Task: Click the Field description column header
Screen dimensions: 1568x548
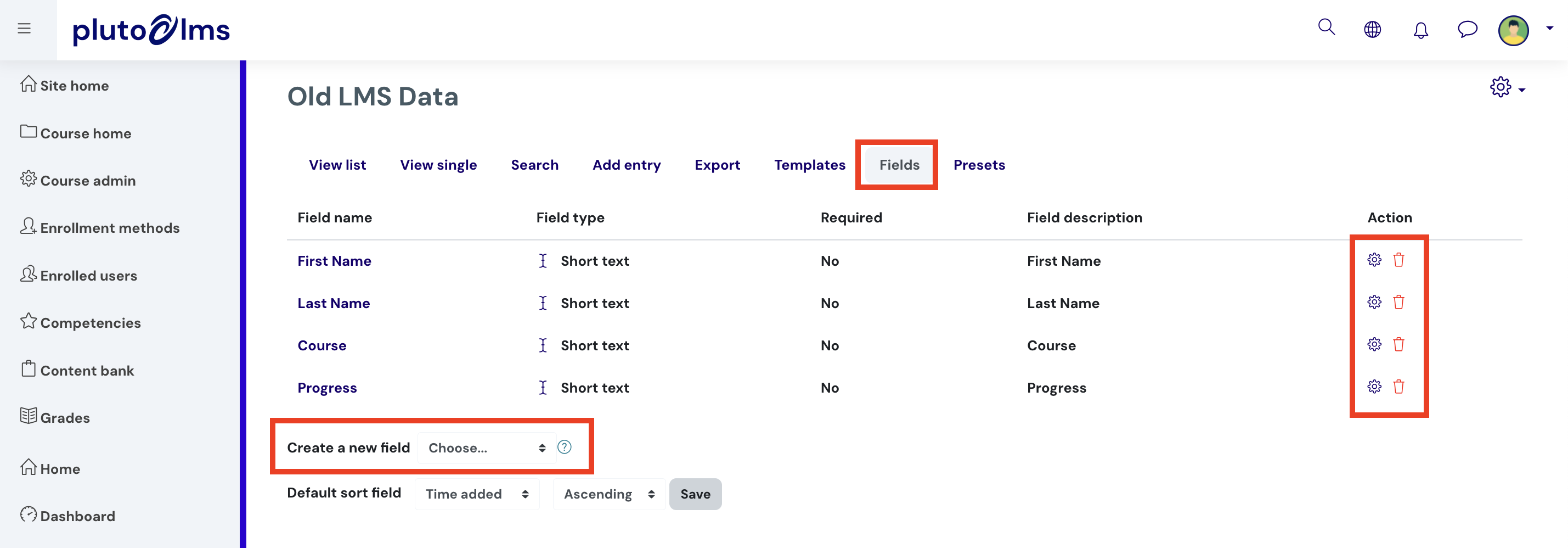Action: [x=1085, y=217]
